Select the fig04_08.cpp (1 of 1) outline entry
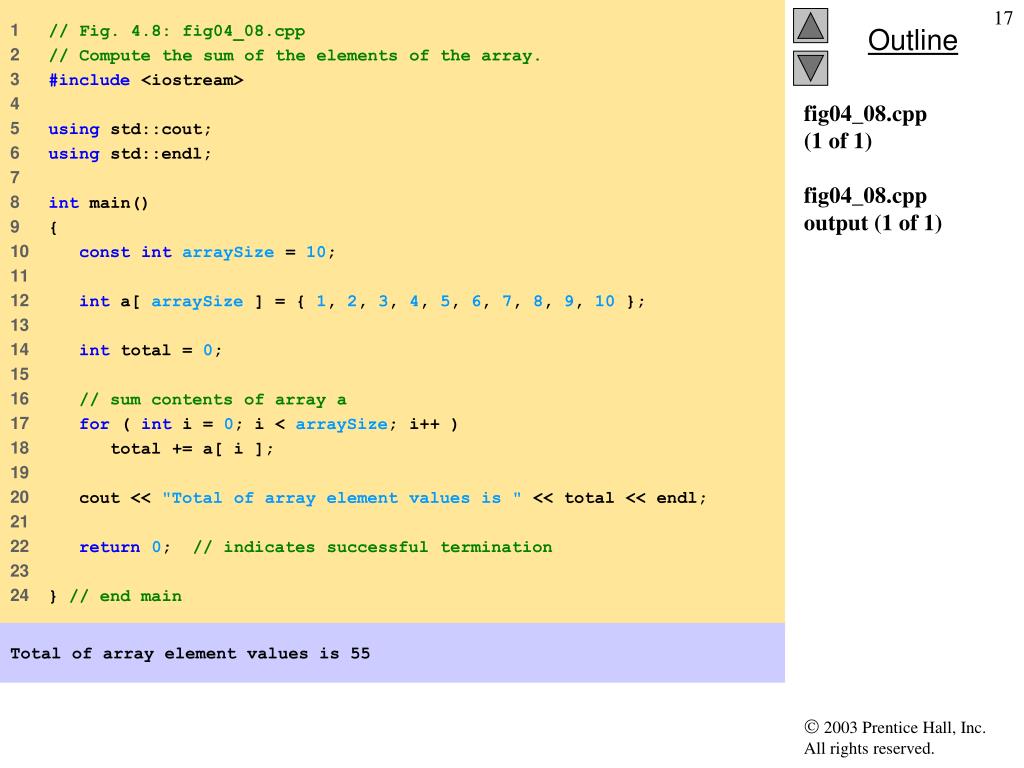Viewport: 1024px width, 768px height. [865, 127]
